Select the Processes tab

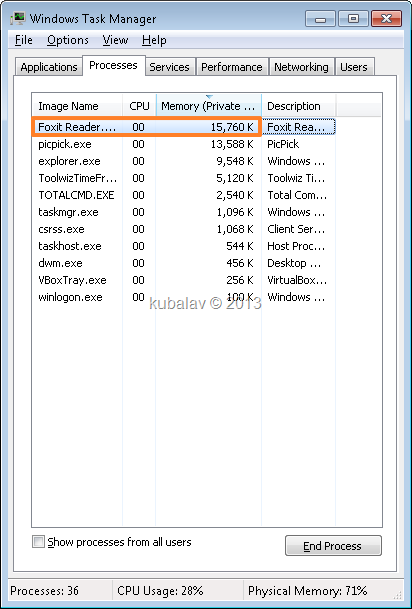point(113,65)
